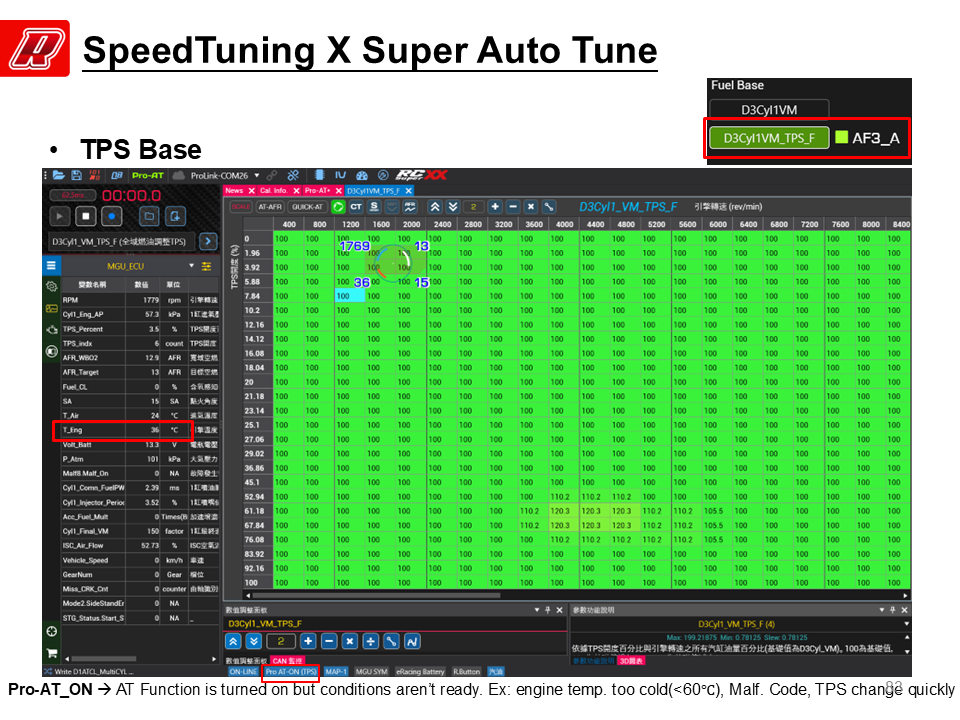
Task: Select the AFR_WBO2 row in variable list
Action: [140, 358]
